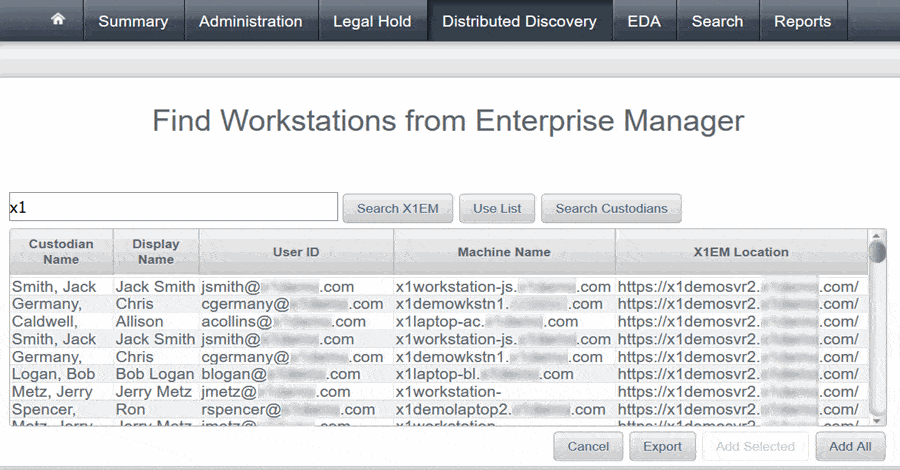
Task: Open the EDA tab
Action: pyautogui.click(x=644, y=21)
